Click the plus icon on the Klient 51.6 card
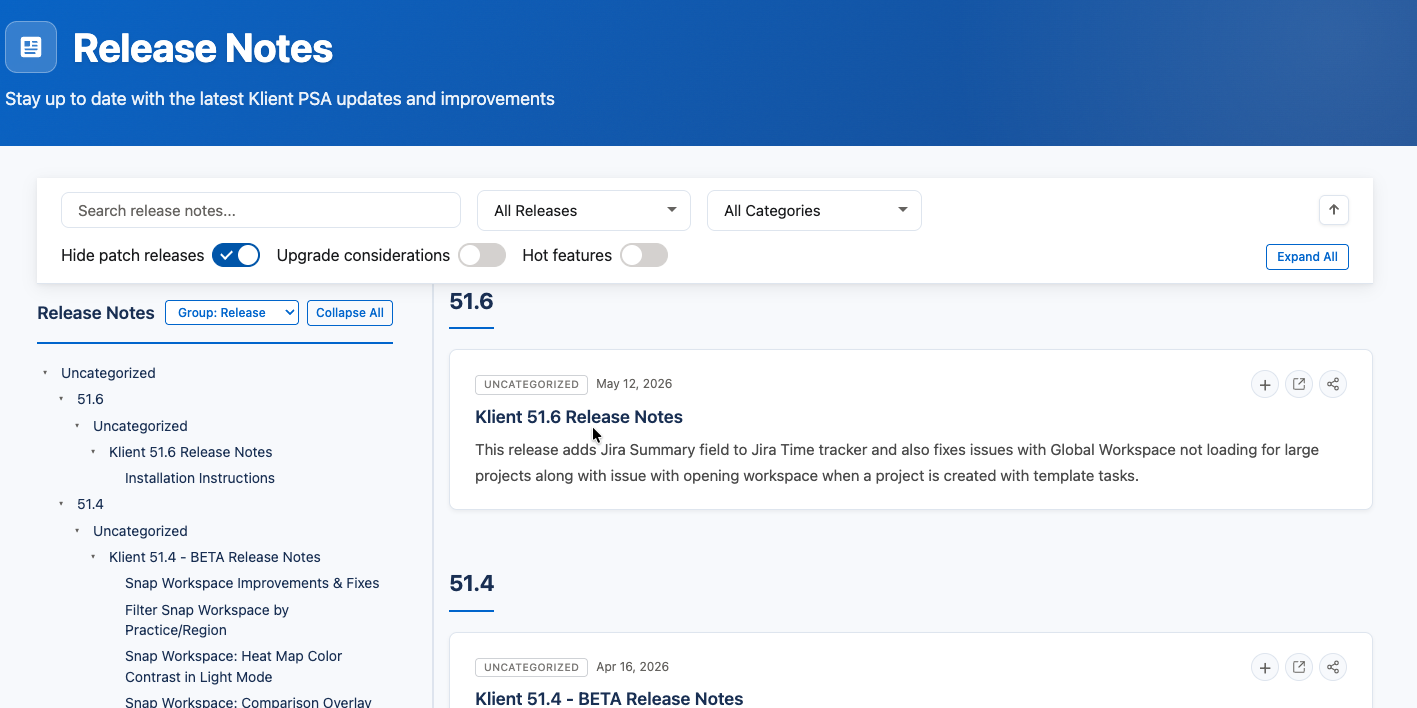Screen dimensions: 1417x708 [1265, 385]
